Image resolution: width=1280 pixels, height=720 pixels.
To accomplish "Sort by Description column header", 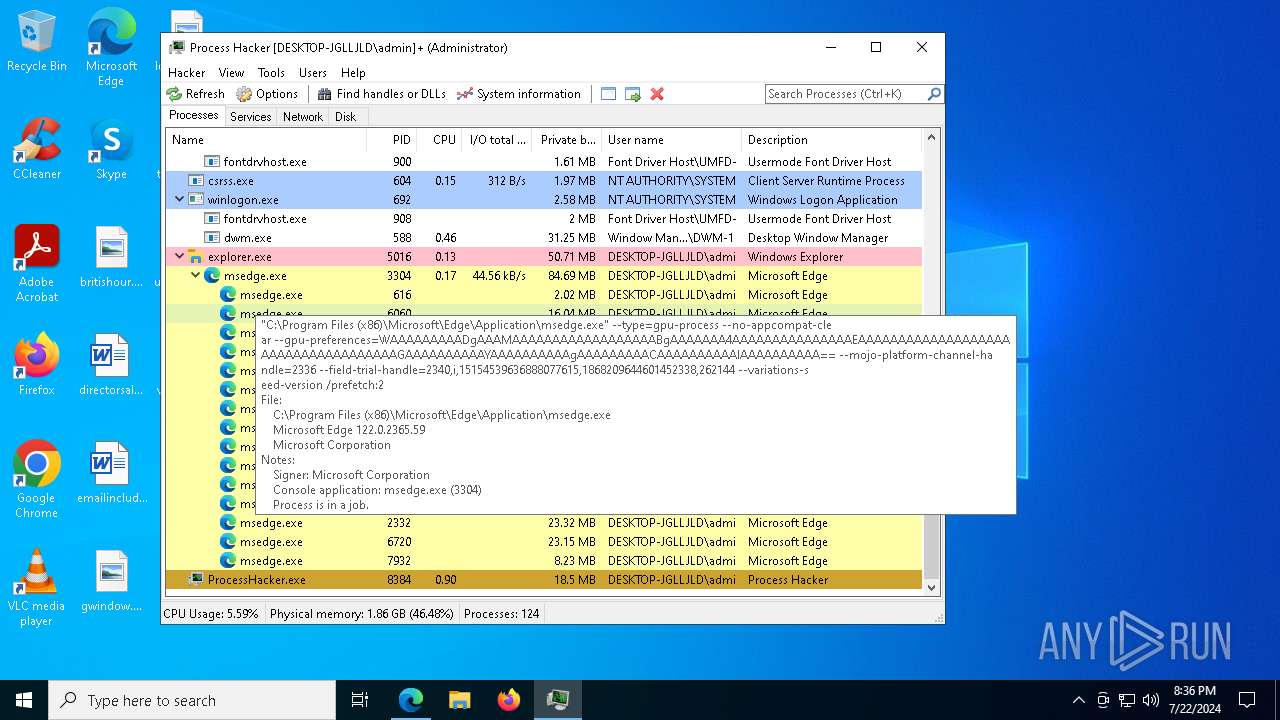I will (x=831, y=140).
